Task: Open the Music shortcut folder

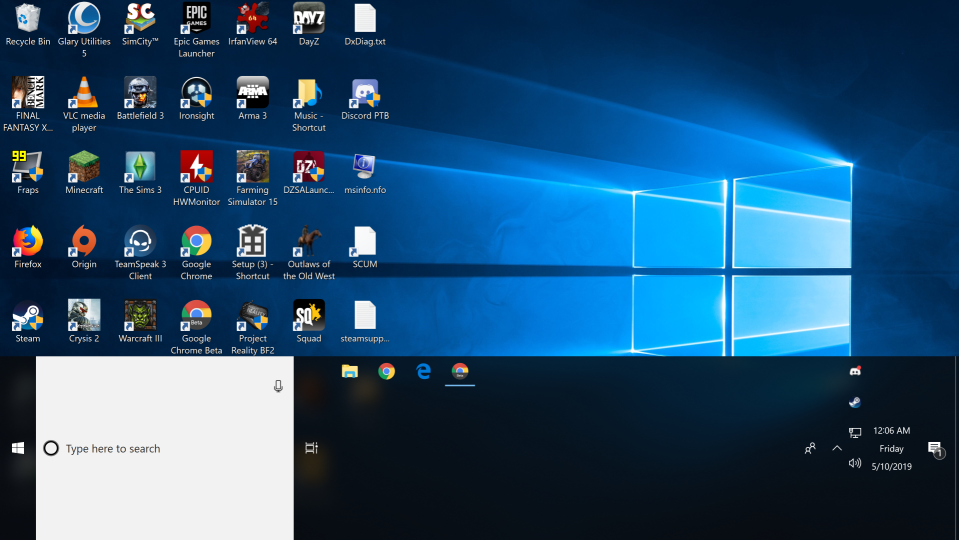Action: (x=309, y=104)
